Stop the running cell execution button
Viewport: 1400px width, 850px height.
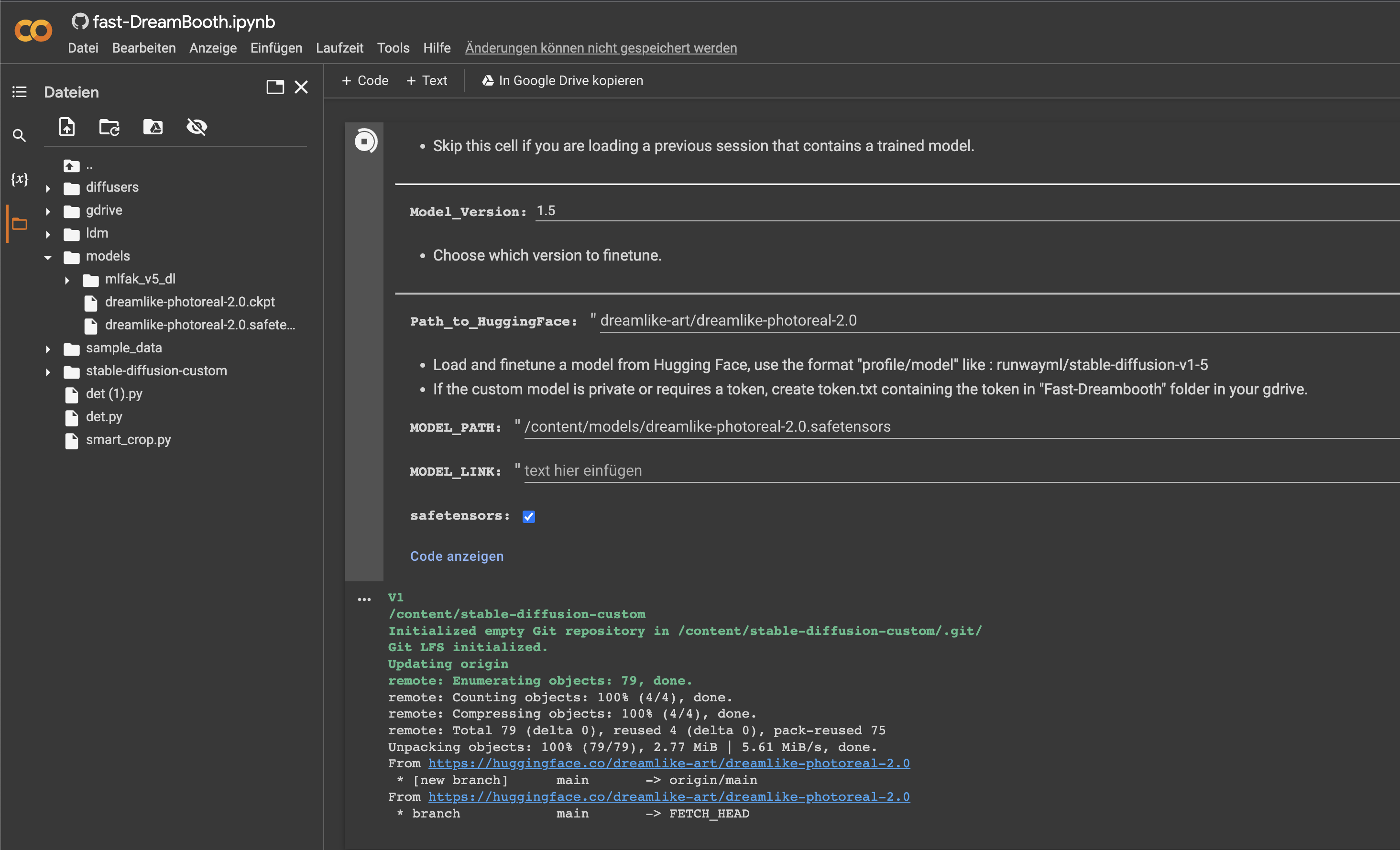click(365, 141)
